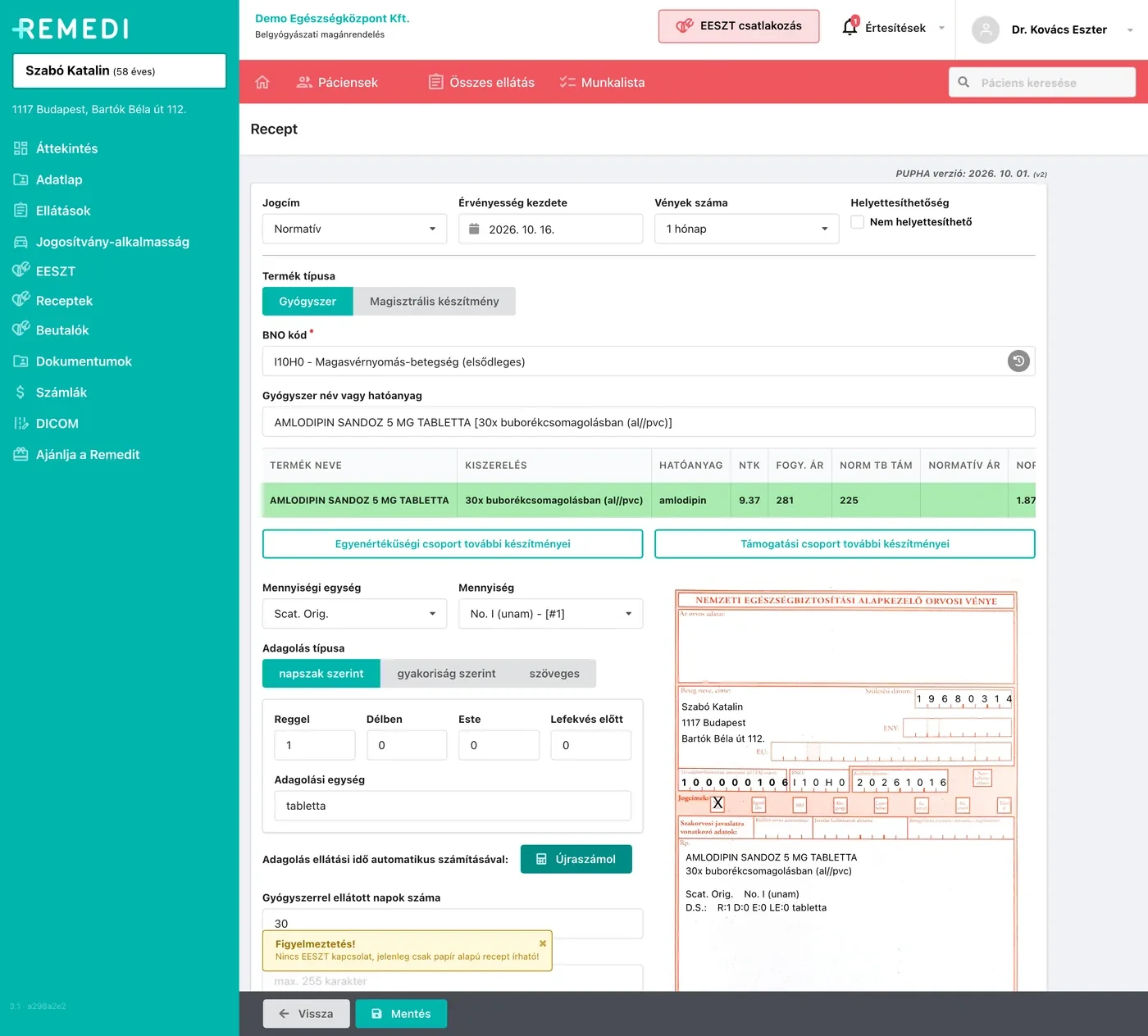This screenshot has width=1148, height=1036.
Task: Click the EESZT csatlakozás button
Action: pos(739,26)
